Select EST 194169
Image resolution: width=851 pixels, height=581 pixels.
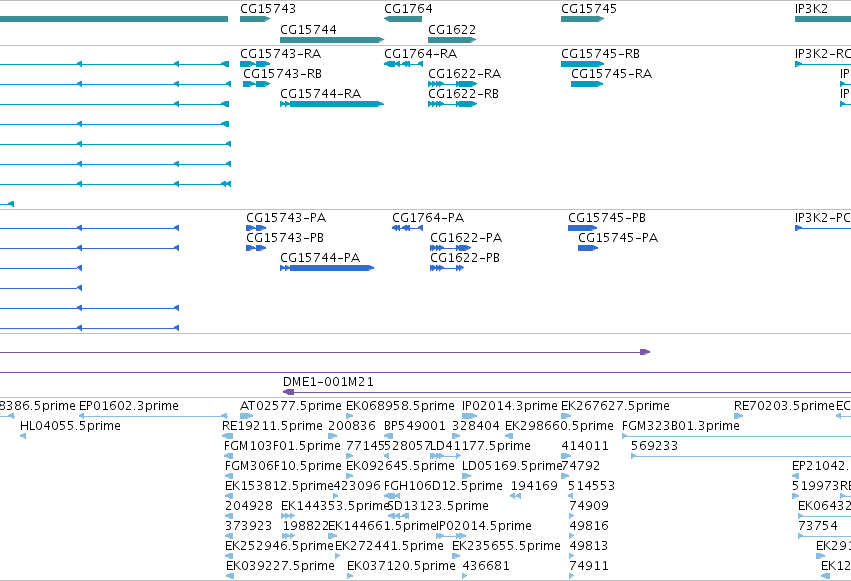[534, 486]
